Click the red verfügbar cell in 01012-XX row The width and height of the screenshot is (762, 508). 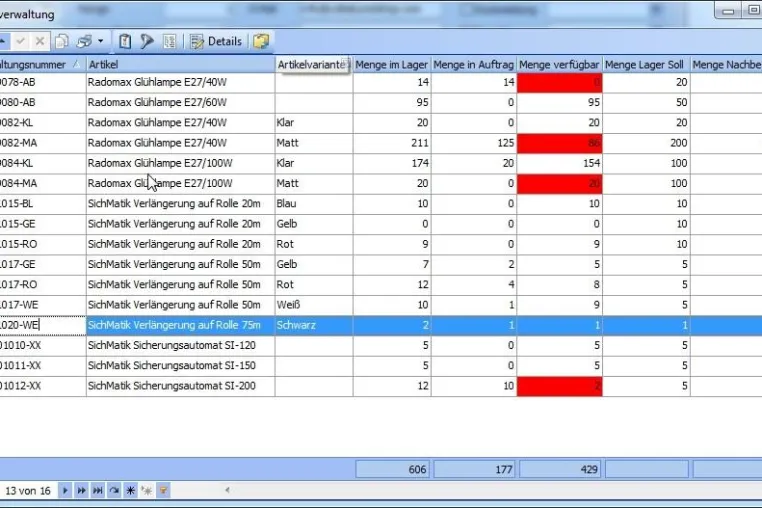point(559,386)
